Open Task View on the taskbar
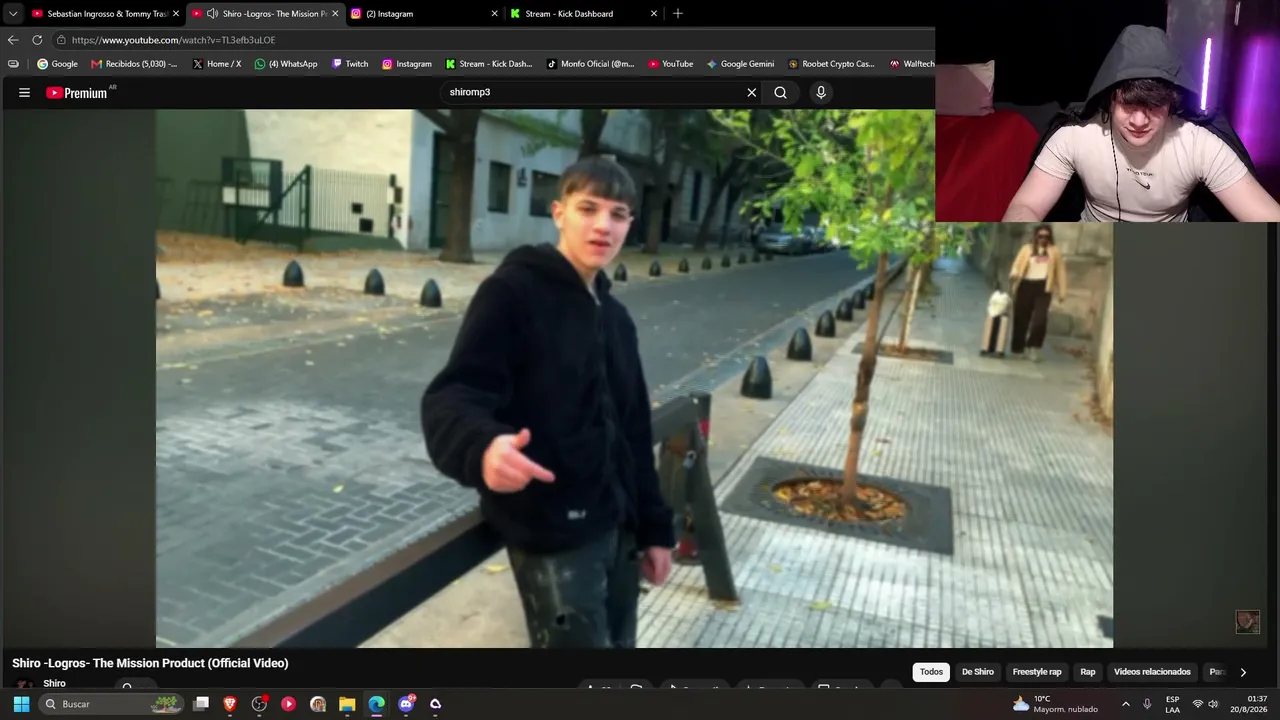This screenshot has height=720, width=1280. point(201,704)
